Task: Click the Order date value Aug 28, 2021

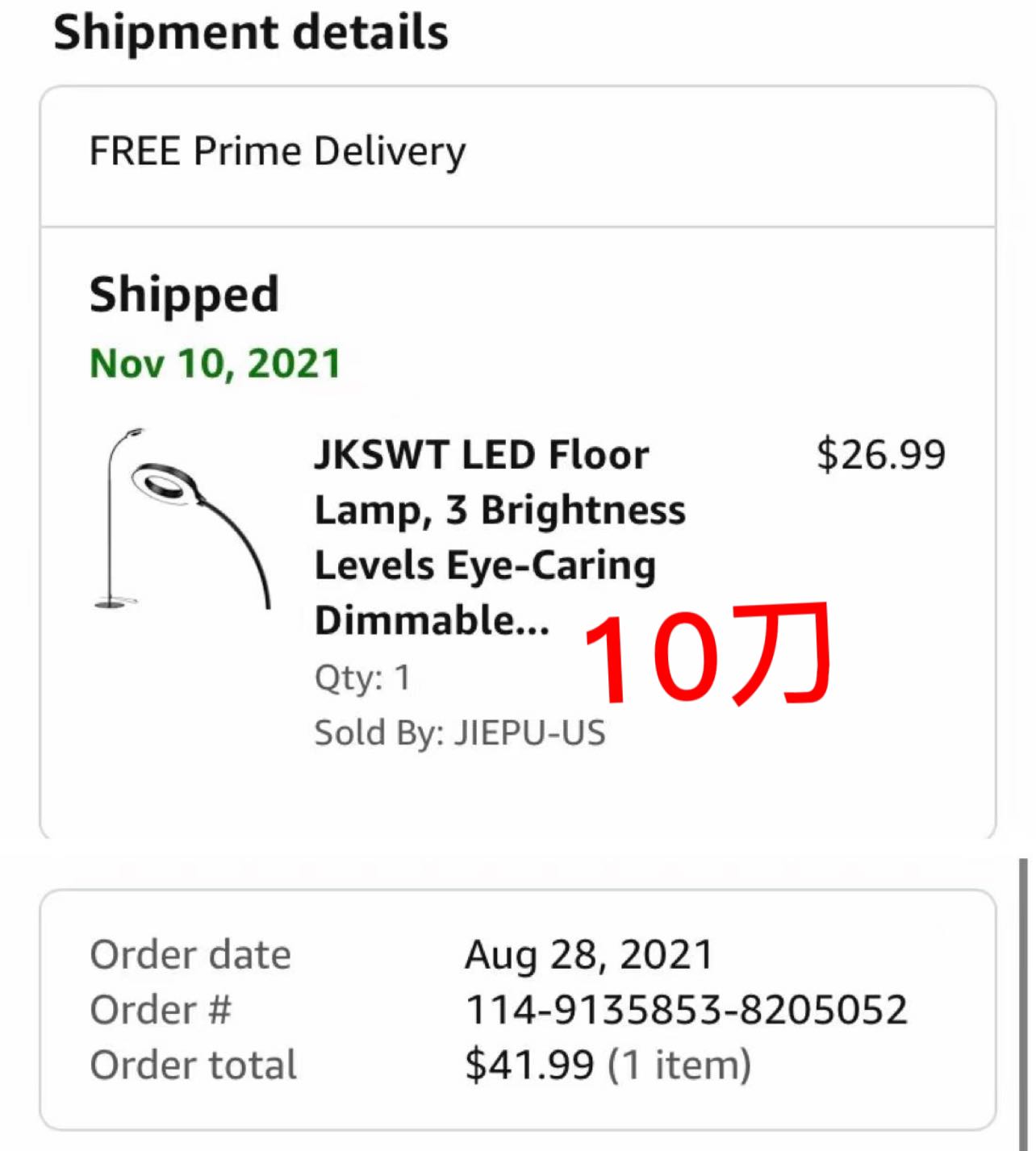Action: [589, 955]
